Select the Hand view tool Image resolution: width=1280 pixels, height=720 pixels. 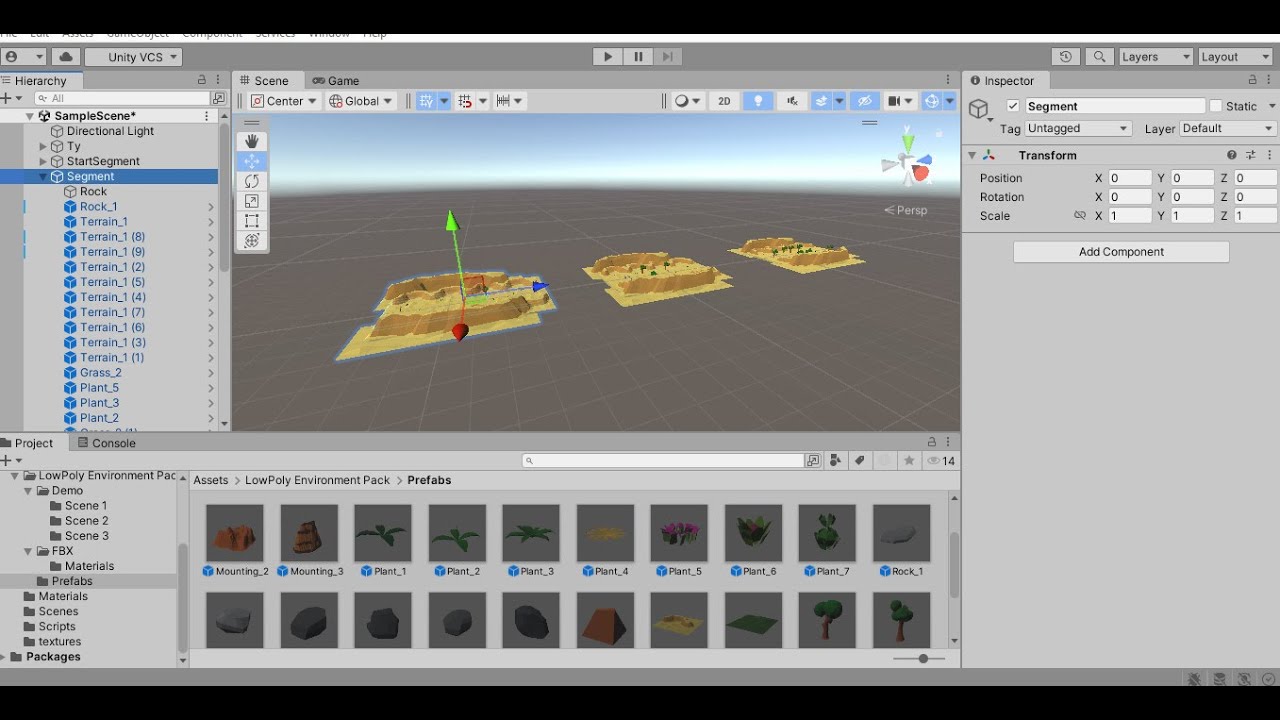tap(251, 141)
